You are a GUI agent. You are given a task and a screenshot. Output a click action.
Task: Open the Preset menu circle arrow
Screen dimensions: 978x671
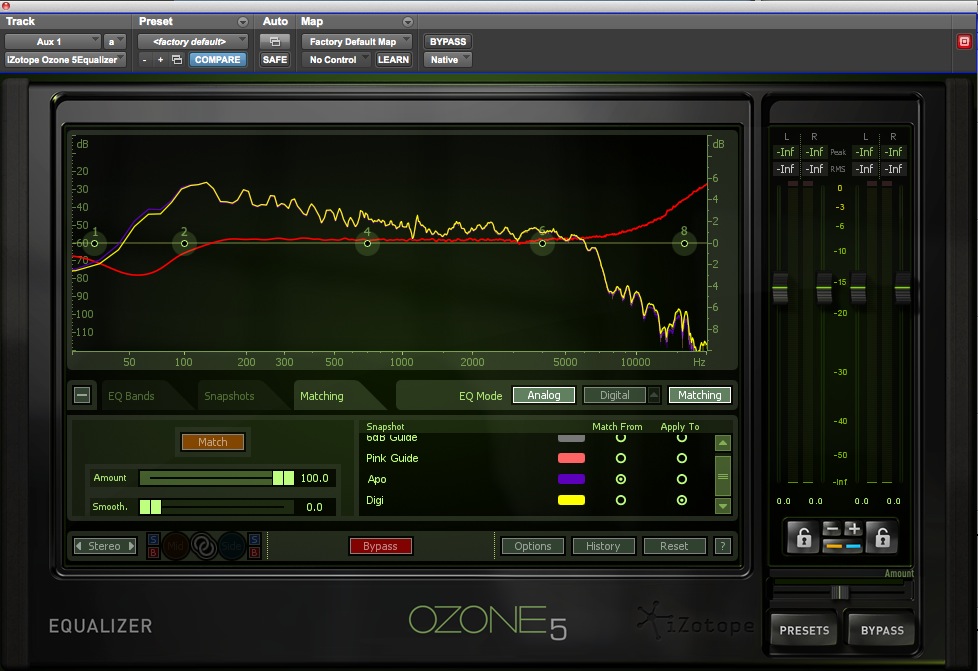click(x=243, y=22)
